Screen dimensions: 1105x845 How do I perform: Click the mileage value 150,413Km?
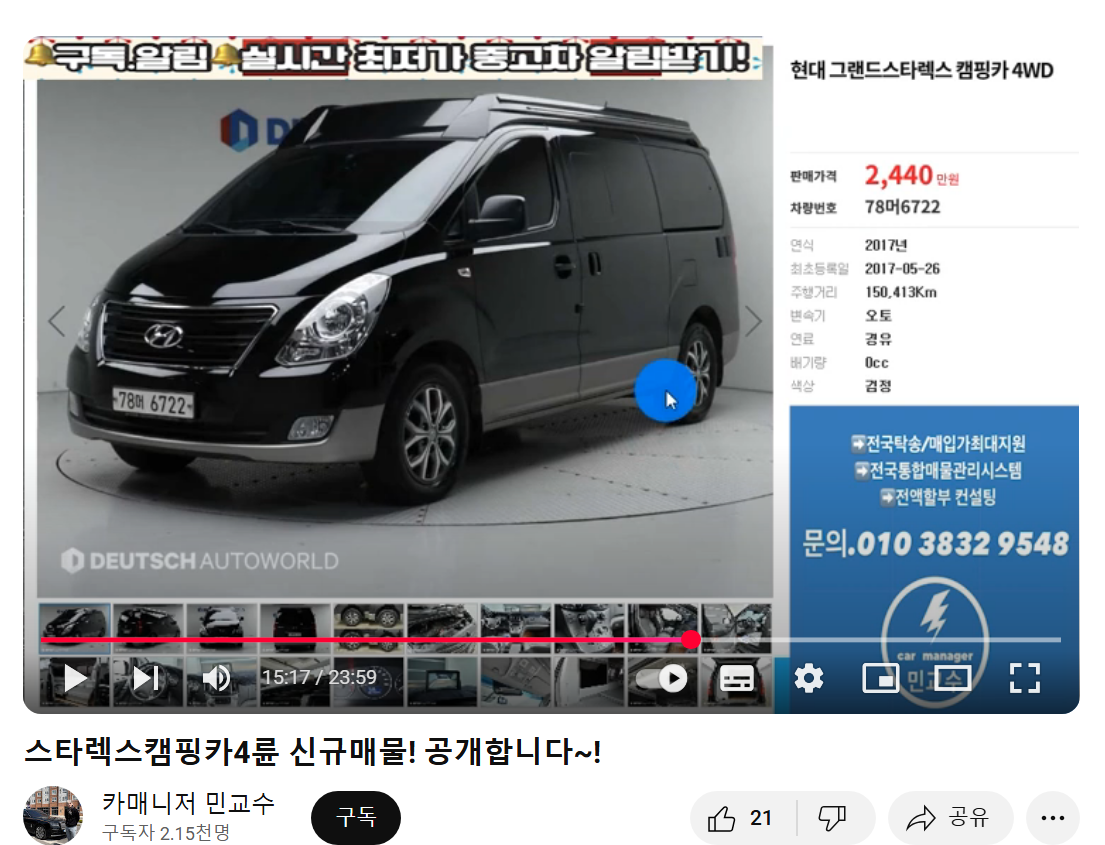pyautogui.click(x=901, y=292)
